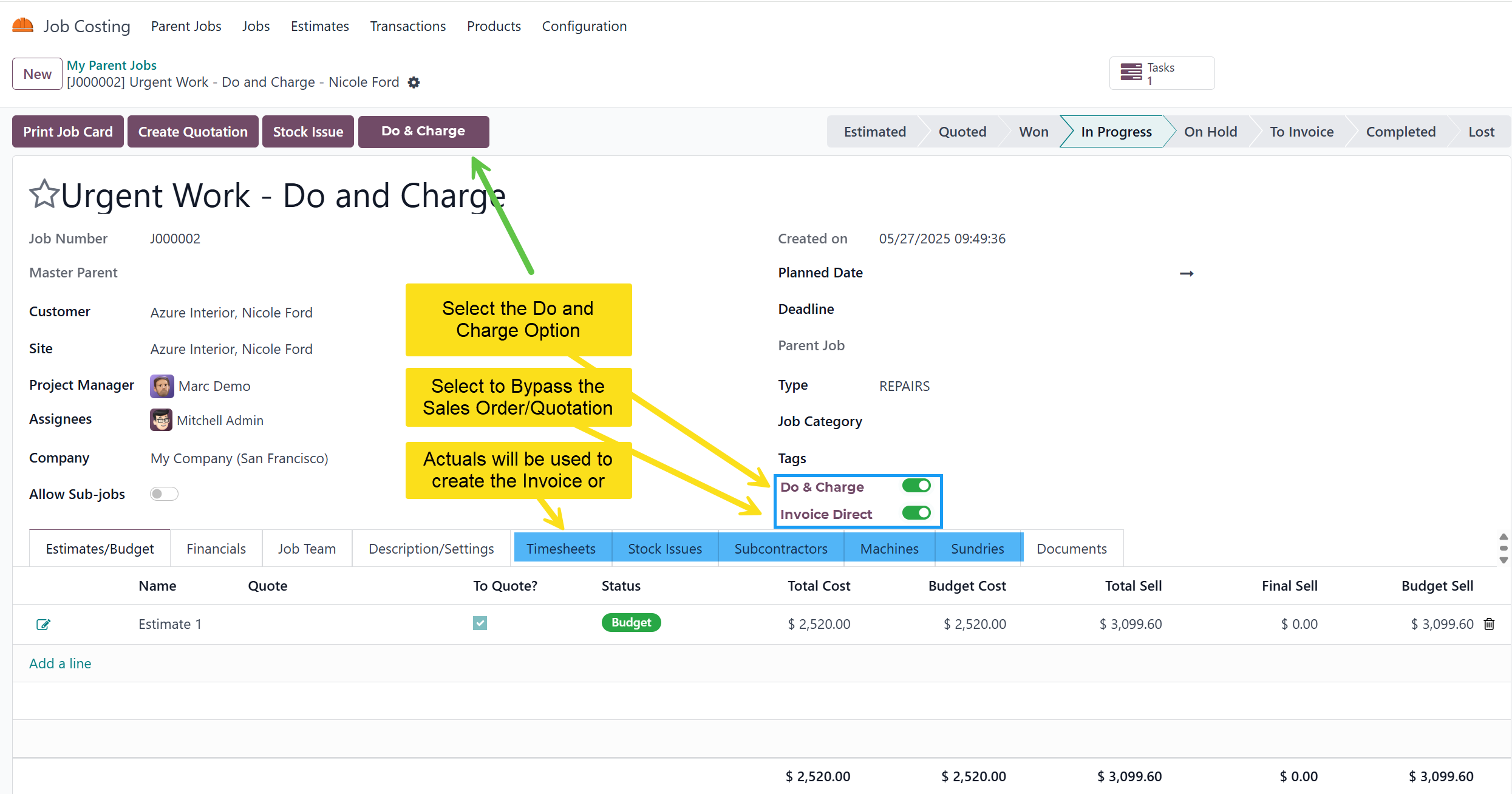Click Mitchell Admin's avatar image
Image resolution: width=1512 pixels, height=794 pixels.
coord(161,420)
